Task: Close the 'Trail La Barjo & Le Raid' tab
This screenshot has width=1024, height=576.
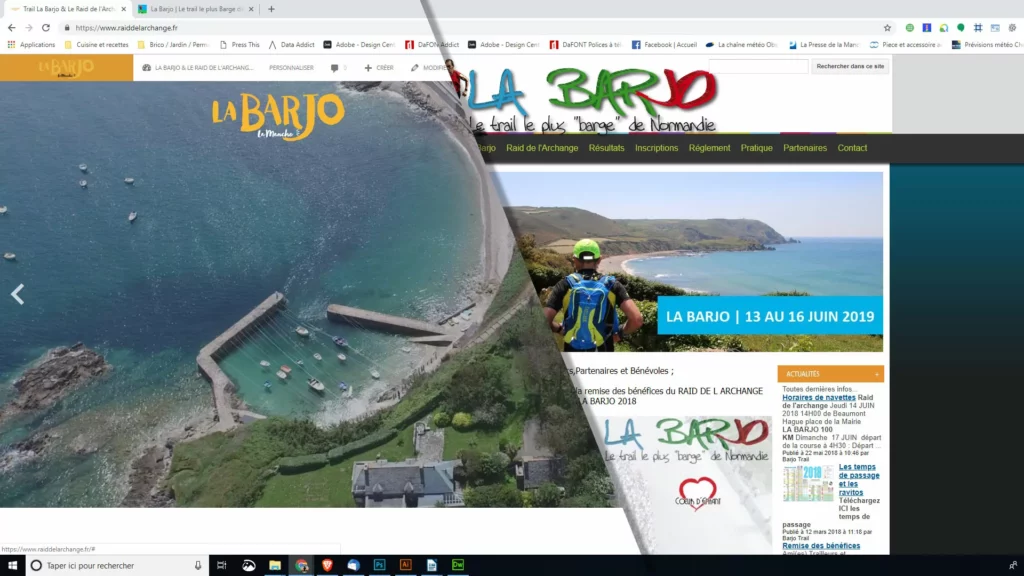Action: click(x=123, y=9)
